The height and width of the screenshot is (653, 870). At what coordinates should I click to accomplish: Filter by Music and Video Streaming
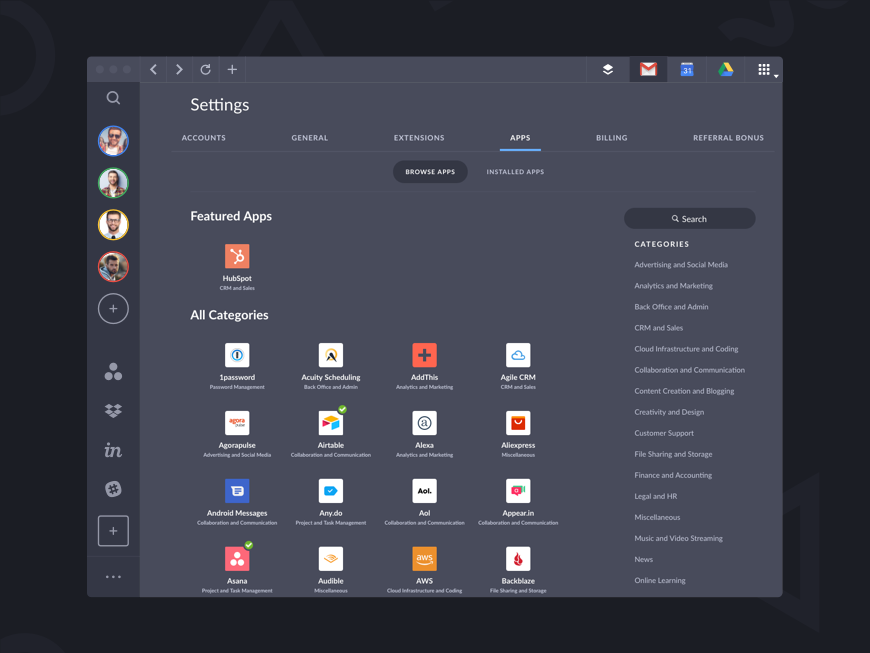click(x=679, y=539)
